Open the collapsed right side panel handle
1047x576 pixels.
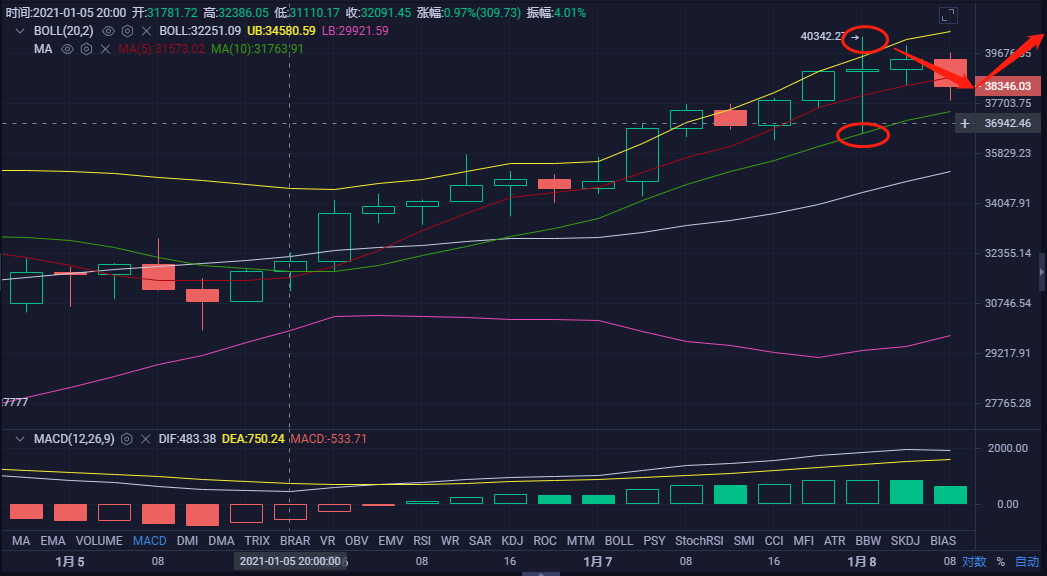1042,272
